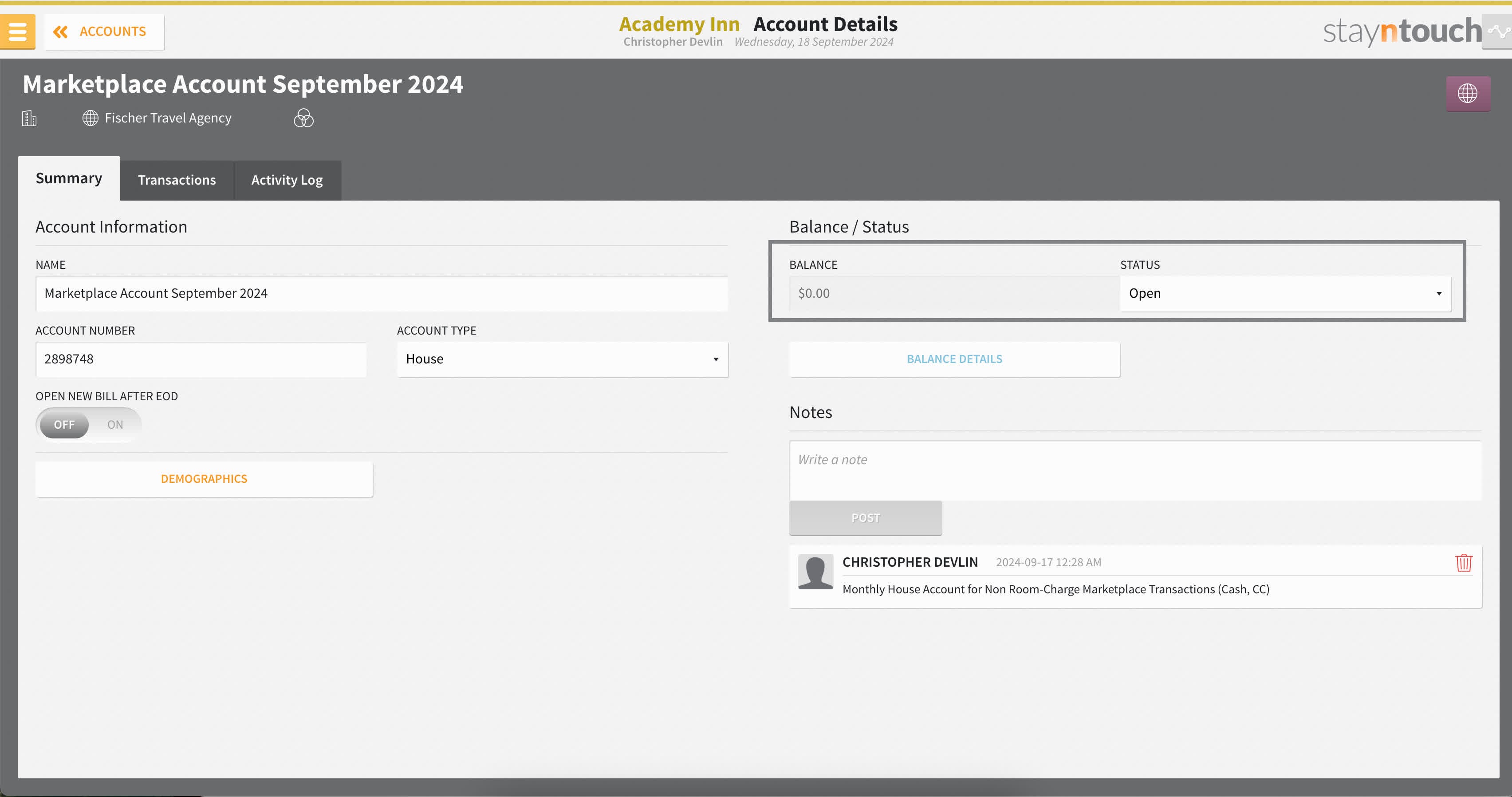Open Balance Details
Screen dimensions: 1512x797
[954, 359]
